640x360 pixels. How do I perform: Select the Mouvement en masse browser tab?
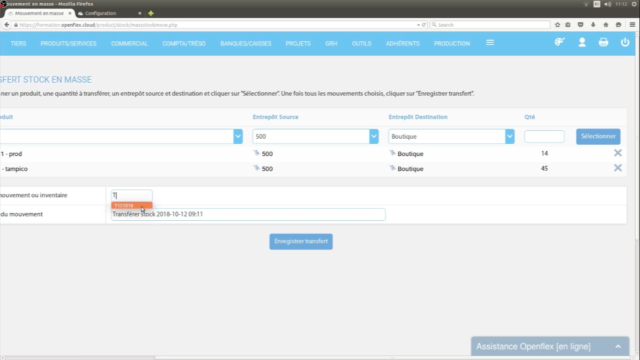click(40, 13)
